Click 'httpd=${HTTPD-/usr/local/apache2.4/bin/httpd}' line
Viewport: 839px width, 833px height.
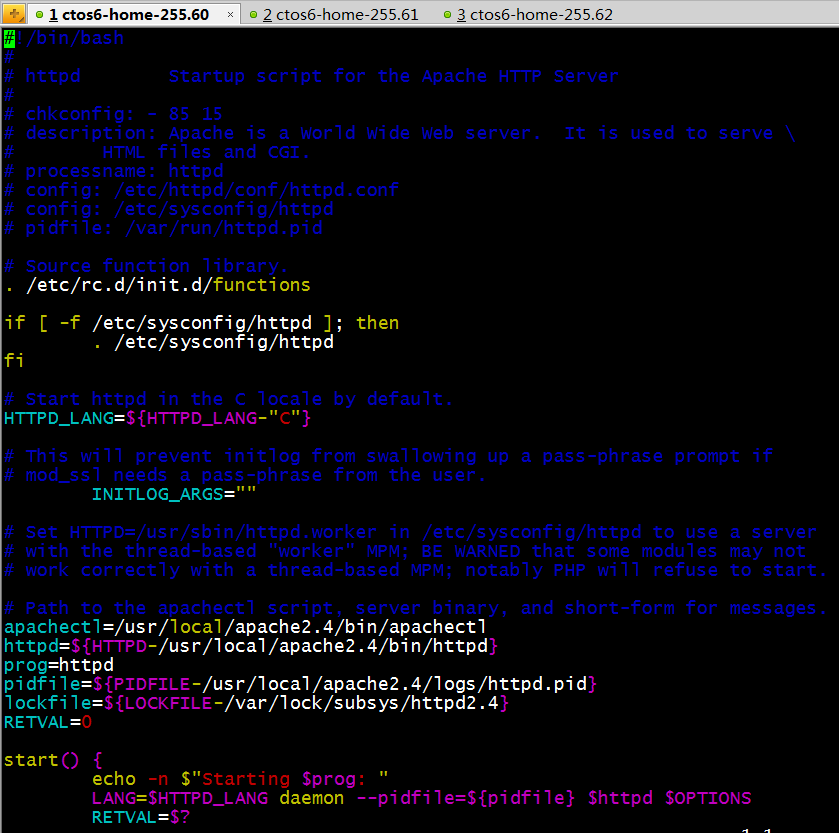(x=251, y=646)
